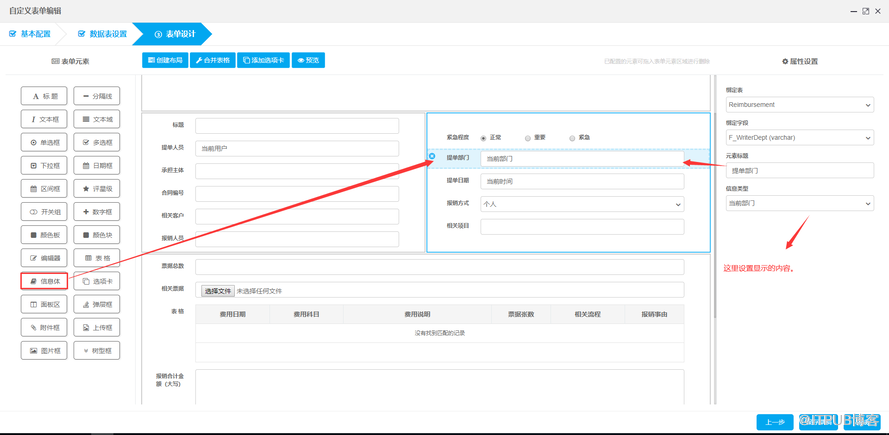Choose the 紧急 urgency radio option

click(x=572, y=138)
